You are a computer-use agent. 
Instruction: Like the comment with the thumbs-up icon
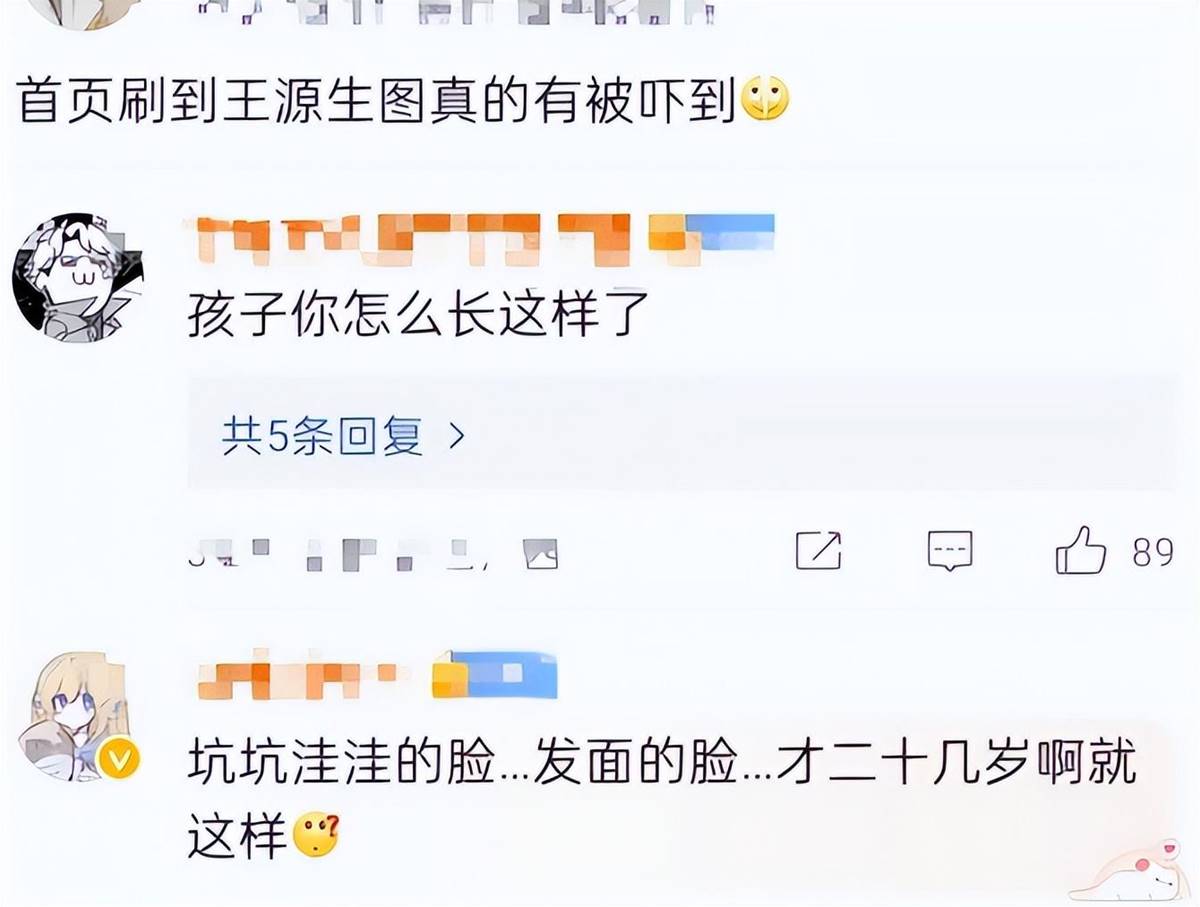pyautogui.click(x=1081, y=551)
